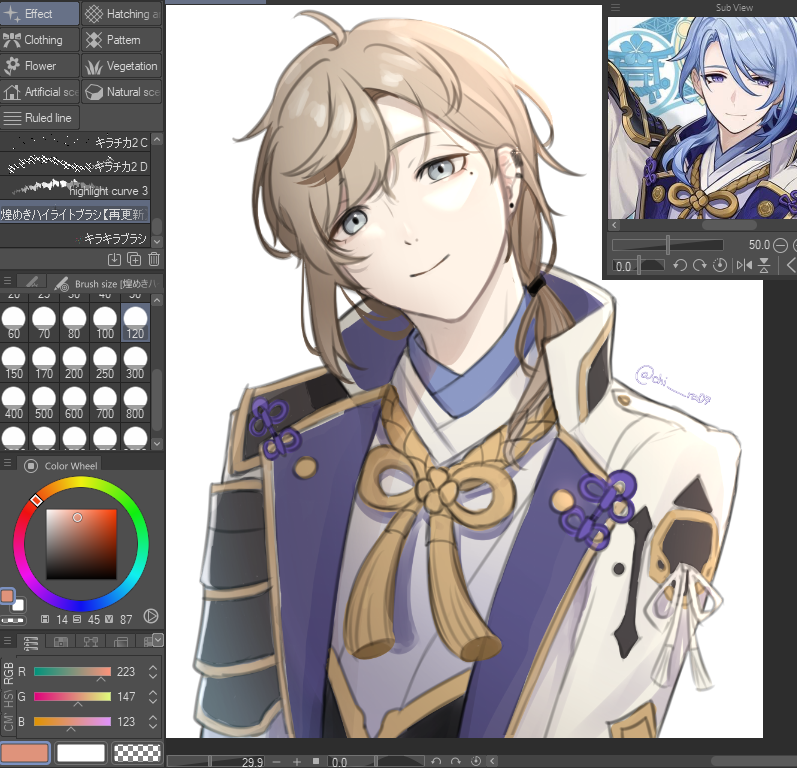The image size is (797, 768).
Task: Toggle HSV color space switch button
Action: tap(150, 617)
